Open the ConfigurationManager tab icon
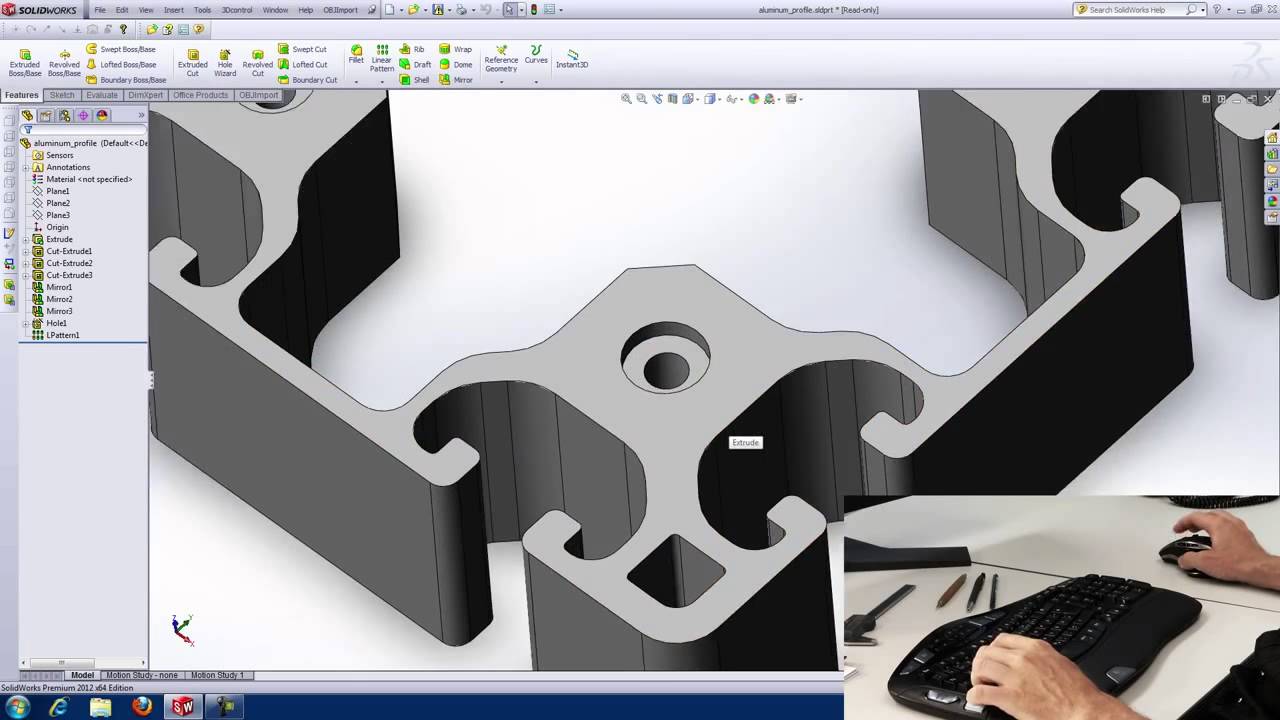 point(65,116)
